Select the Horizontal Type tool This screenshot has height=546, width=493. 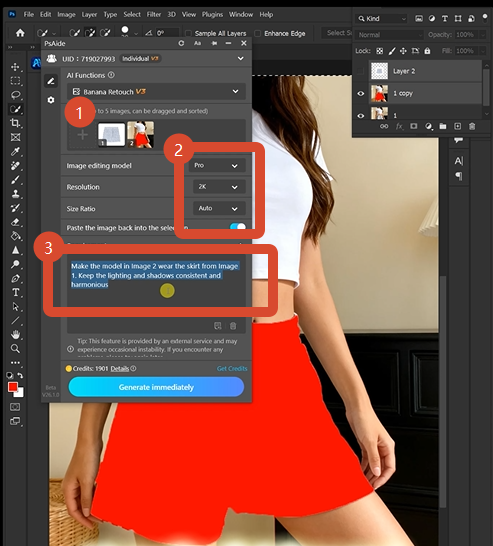tap(15, 292)
